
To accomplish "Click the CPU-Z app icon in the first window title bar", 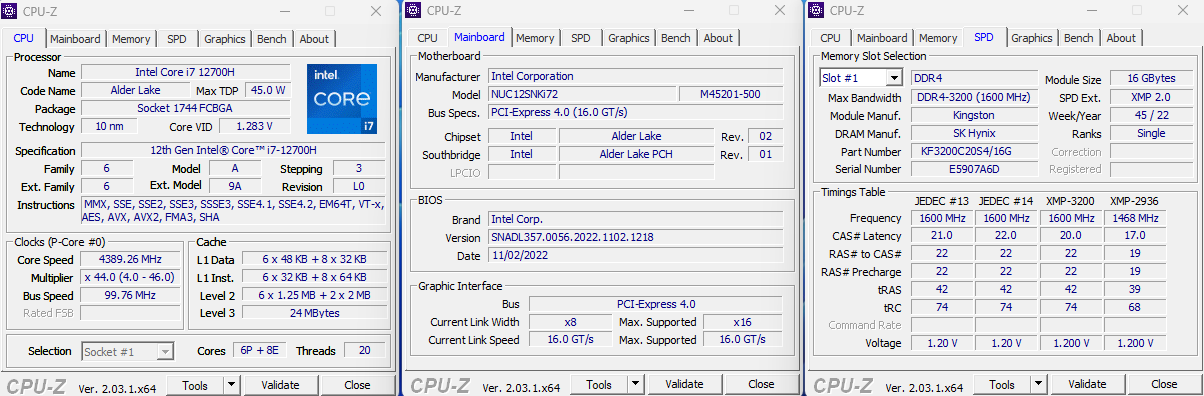I will point(10,11).
